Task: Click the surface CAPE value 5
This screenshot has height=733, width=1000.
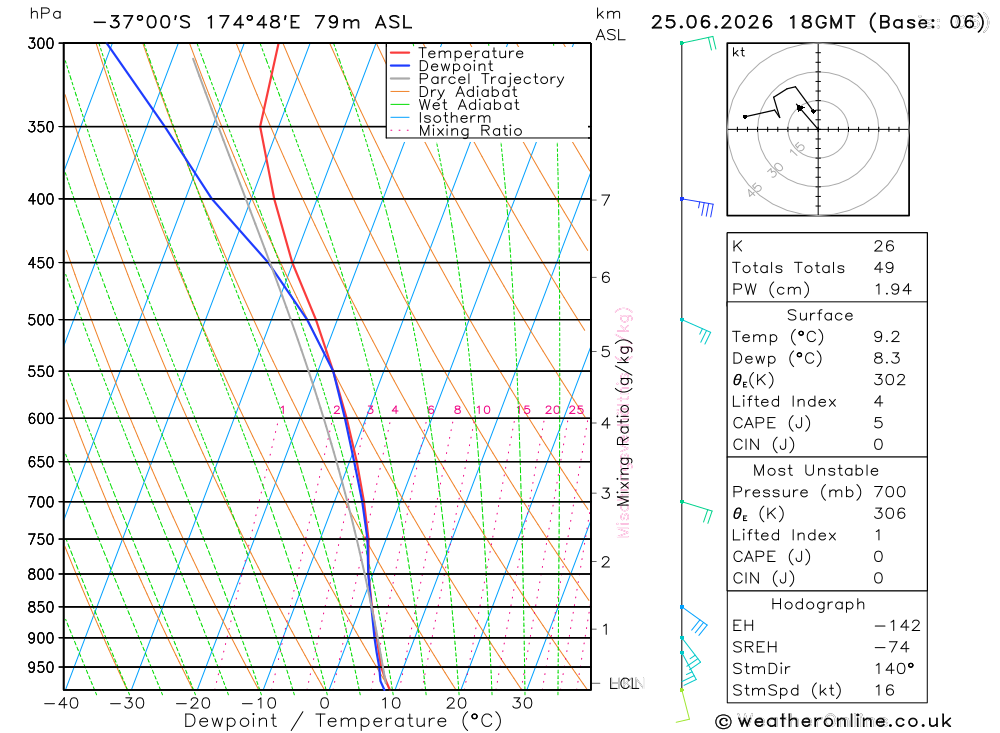Action: click(x=878, y=423)
